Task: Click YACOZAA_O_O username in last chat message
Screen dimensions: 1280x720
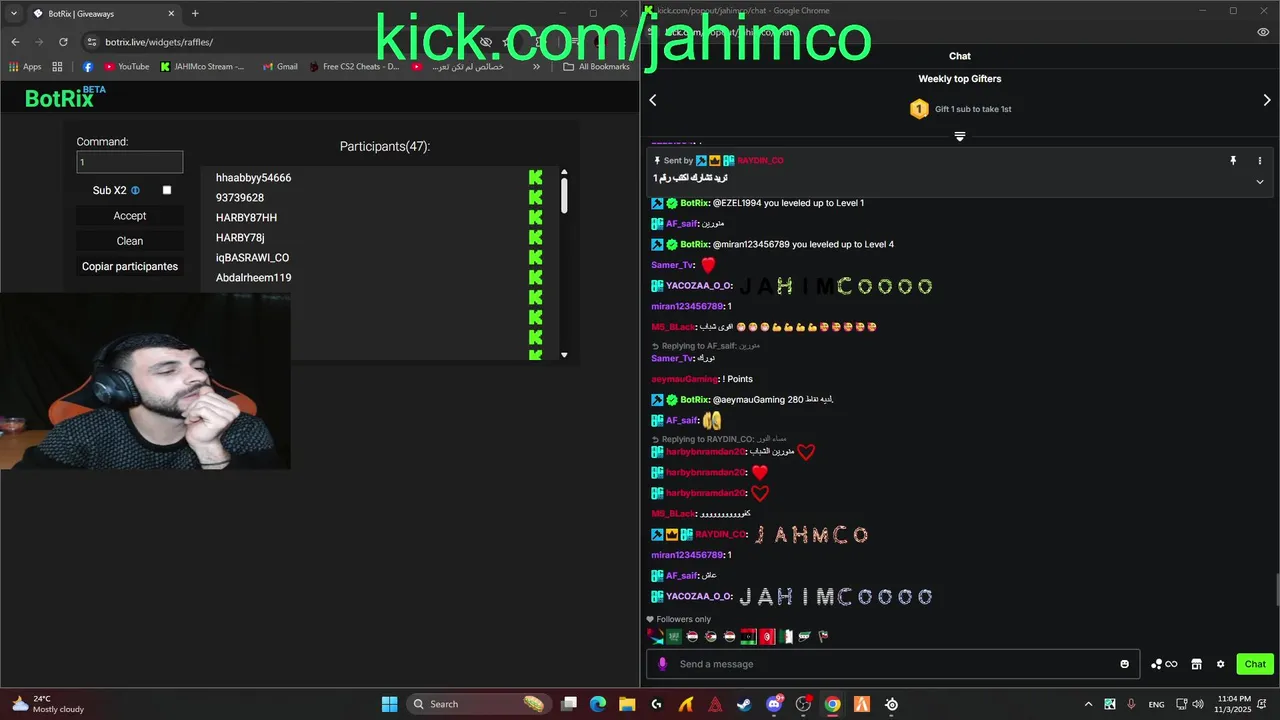Action: (698, 596)
